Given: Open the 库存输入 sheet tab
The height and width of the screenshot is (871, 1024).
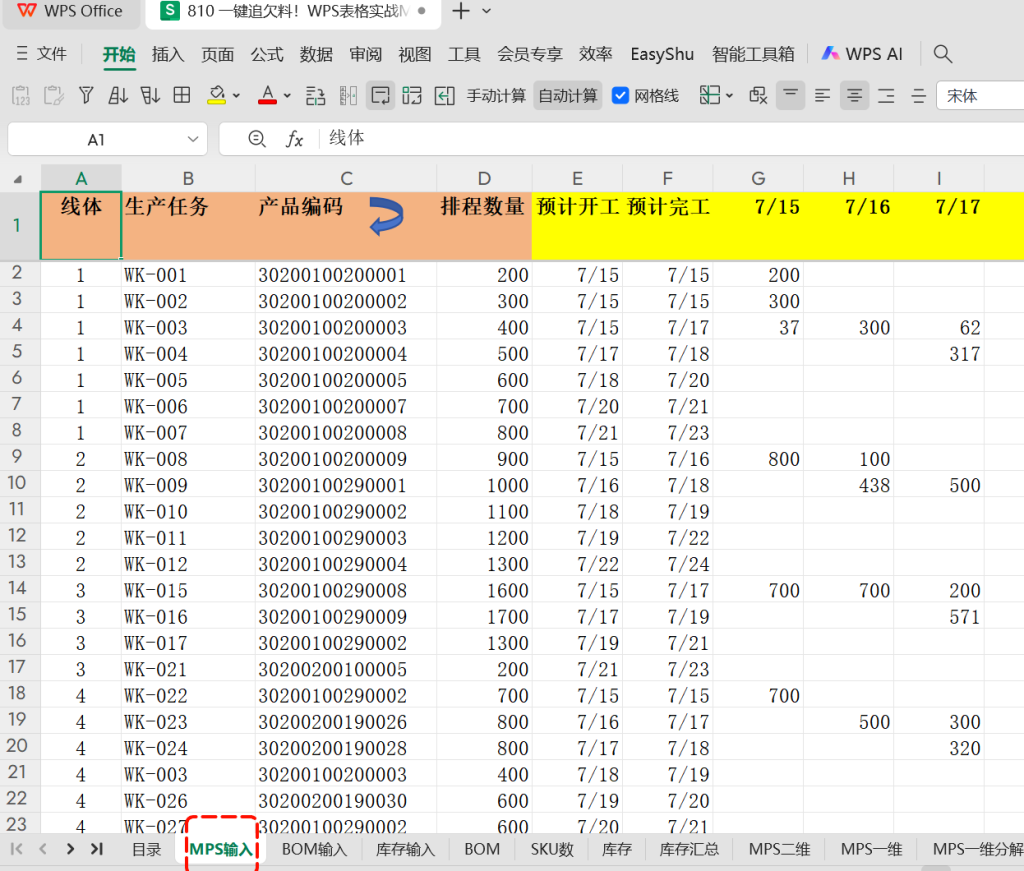Looking at the screenshot, I should click(405, 849).
